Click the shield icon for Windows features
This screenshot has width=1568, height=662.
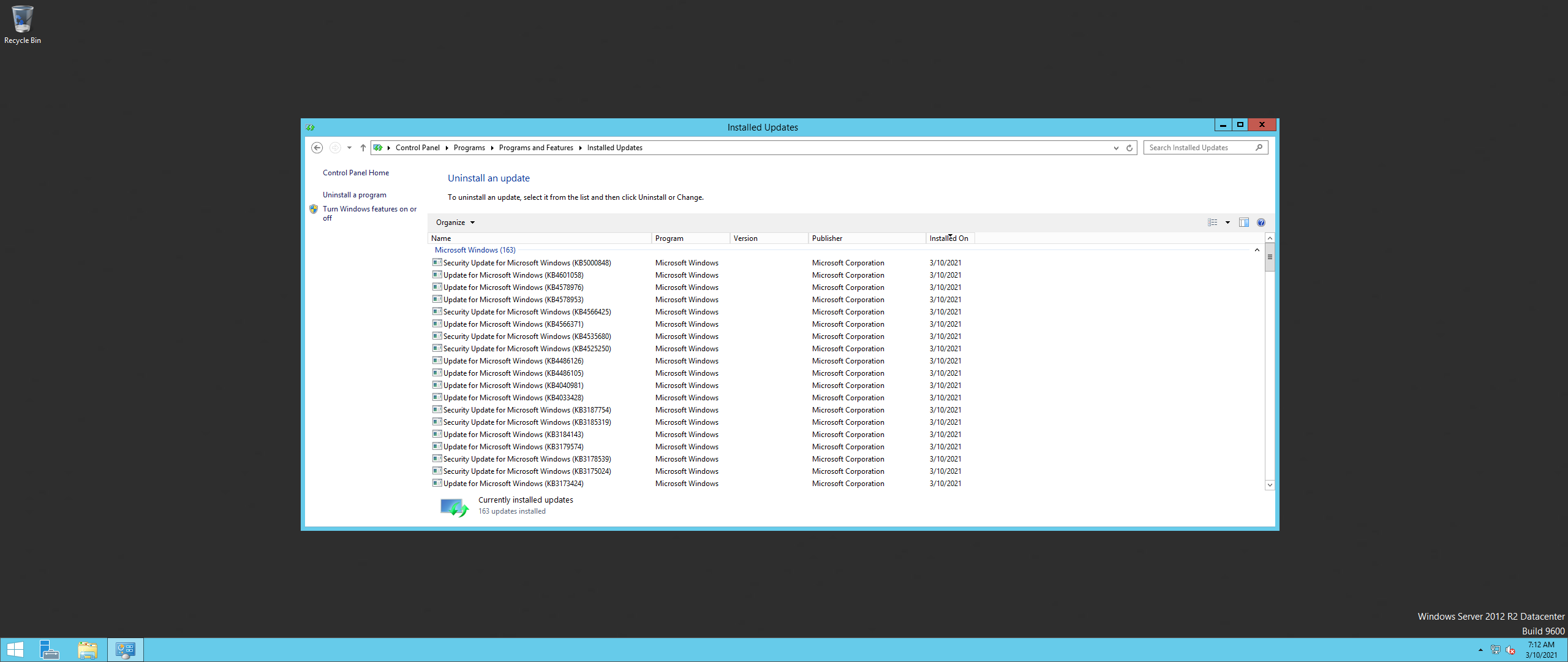tap(314, 209)
